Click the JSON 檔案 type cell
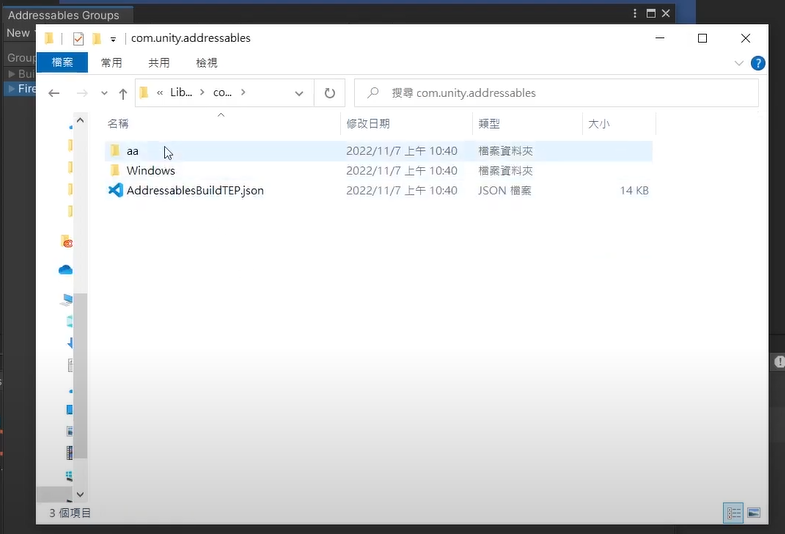 pos(505,191)
